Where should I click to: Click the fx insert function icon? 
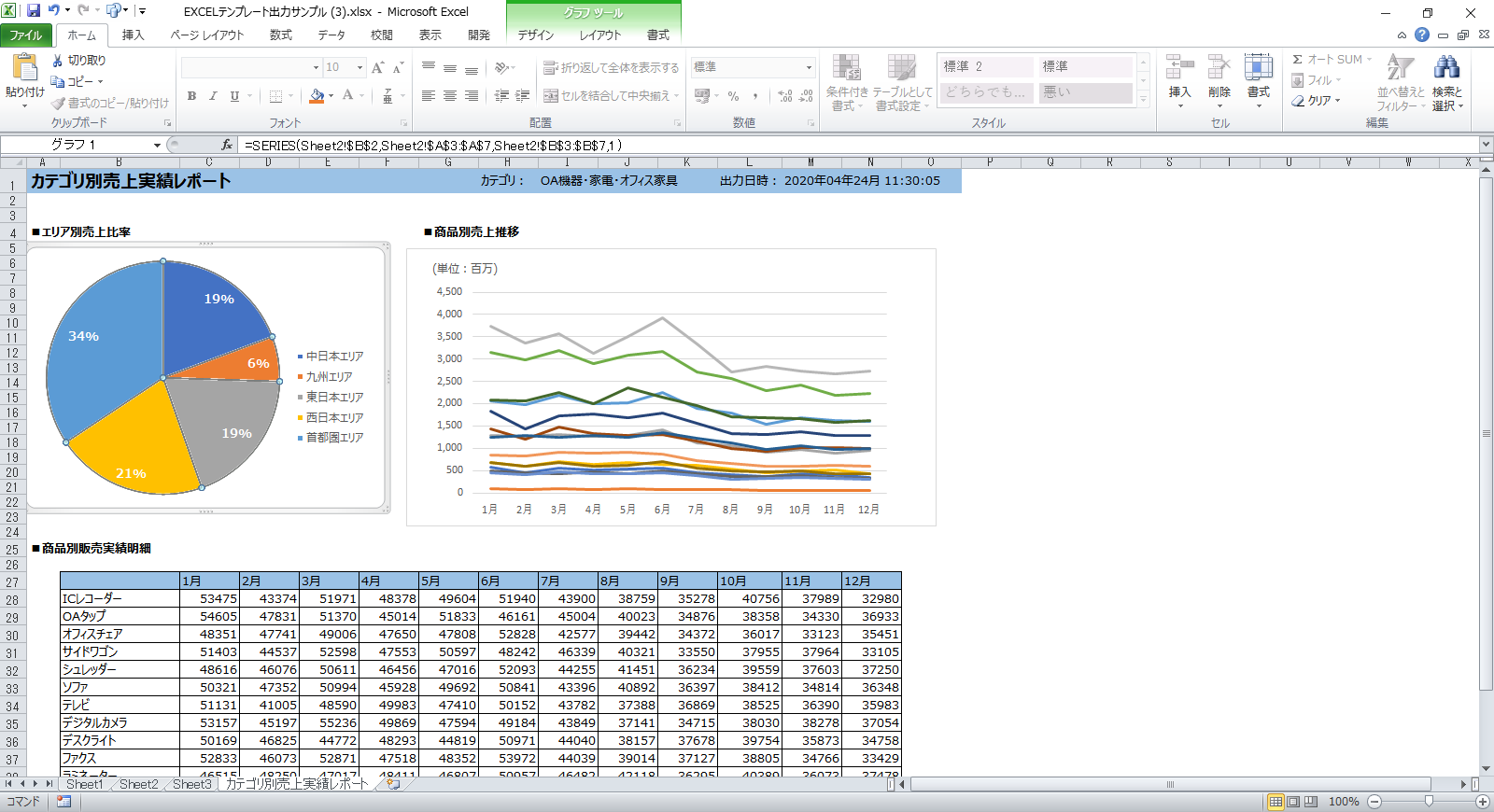tap(227, 145)
